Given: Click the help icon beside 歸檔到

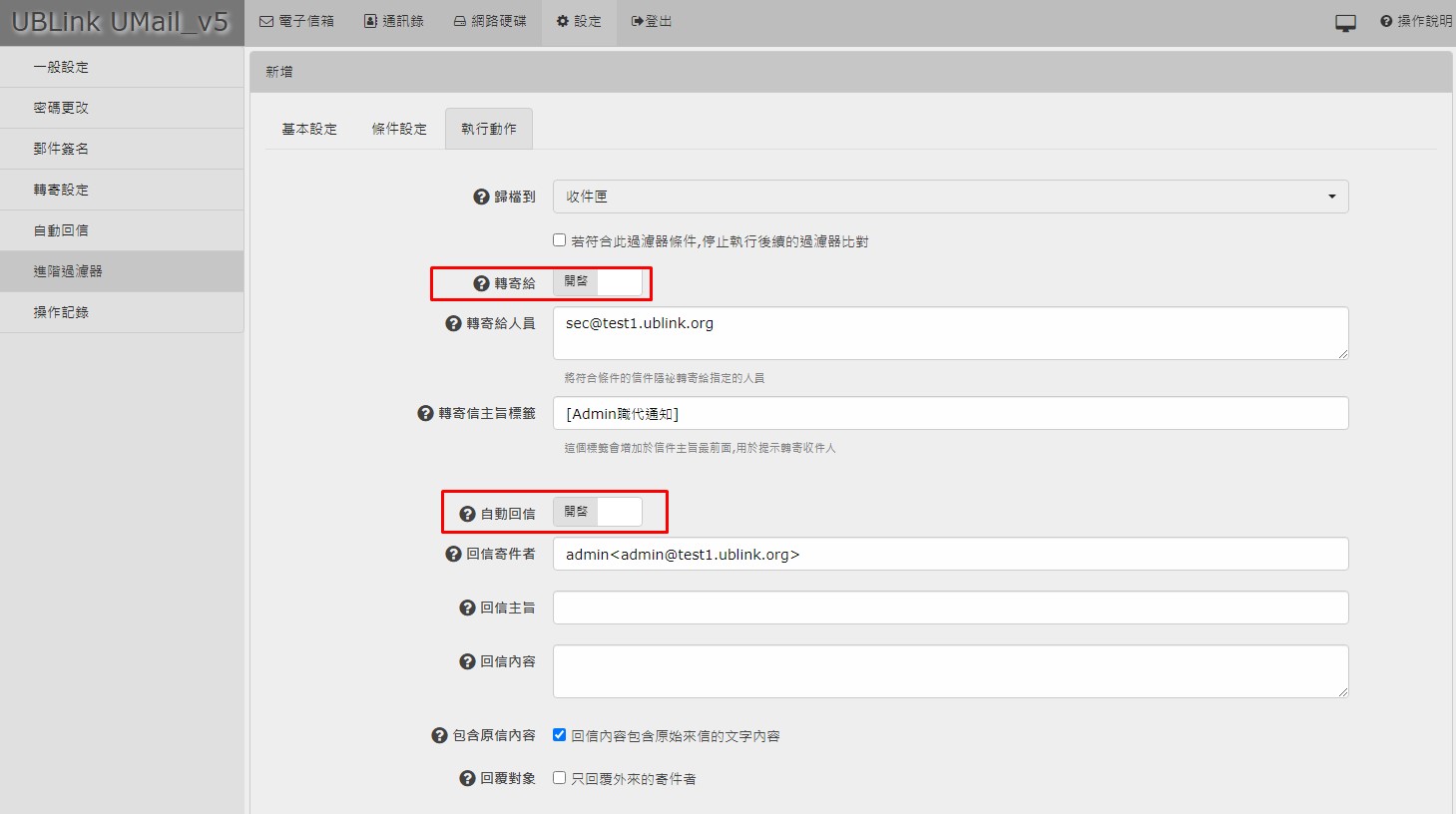Looking at the screenshot, I should click(481, 198).
